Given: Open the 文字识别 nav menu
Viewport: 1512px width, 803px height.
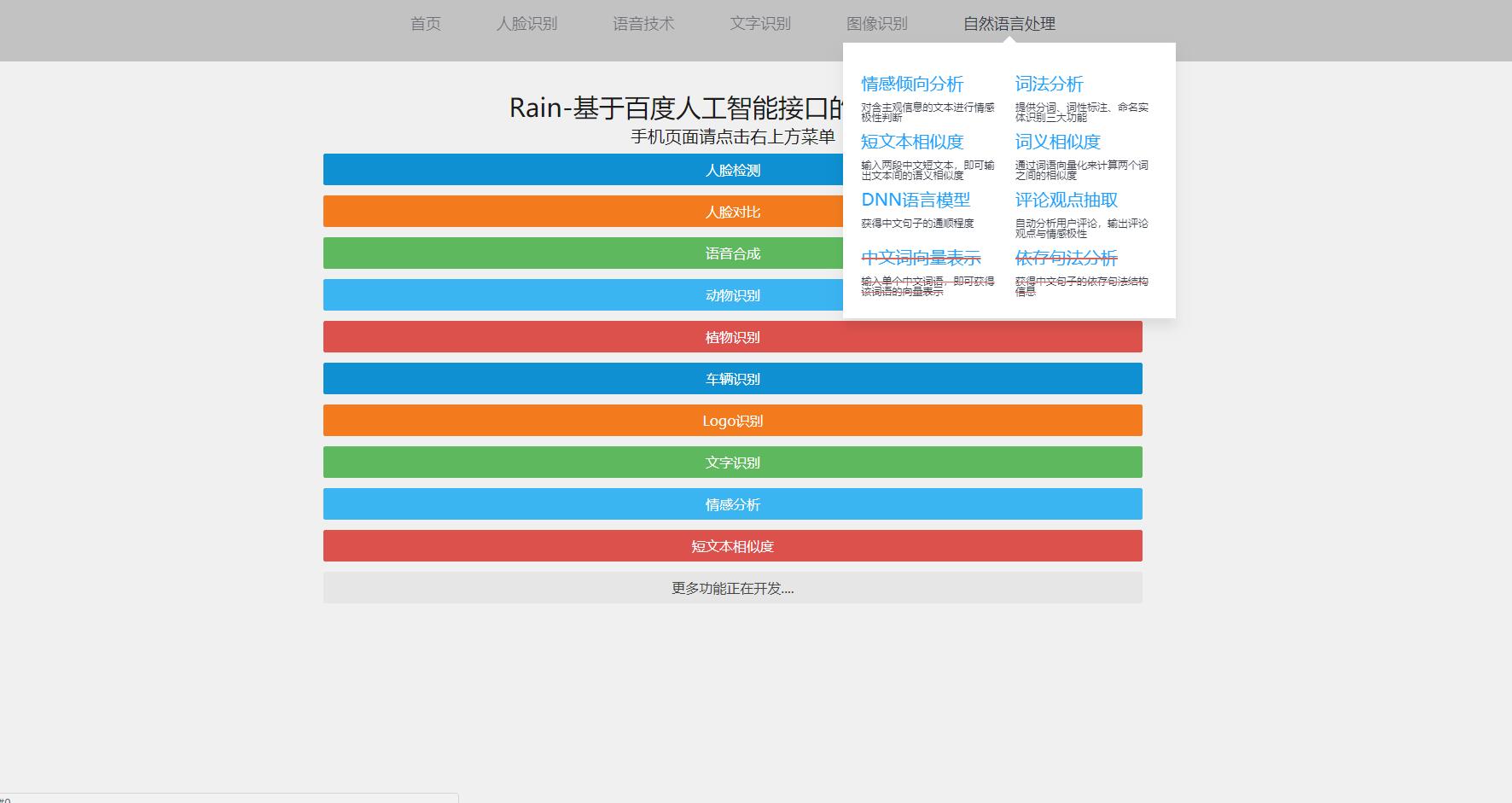Looking at the screenshot, I should [760, 24].
